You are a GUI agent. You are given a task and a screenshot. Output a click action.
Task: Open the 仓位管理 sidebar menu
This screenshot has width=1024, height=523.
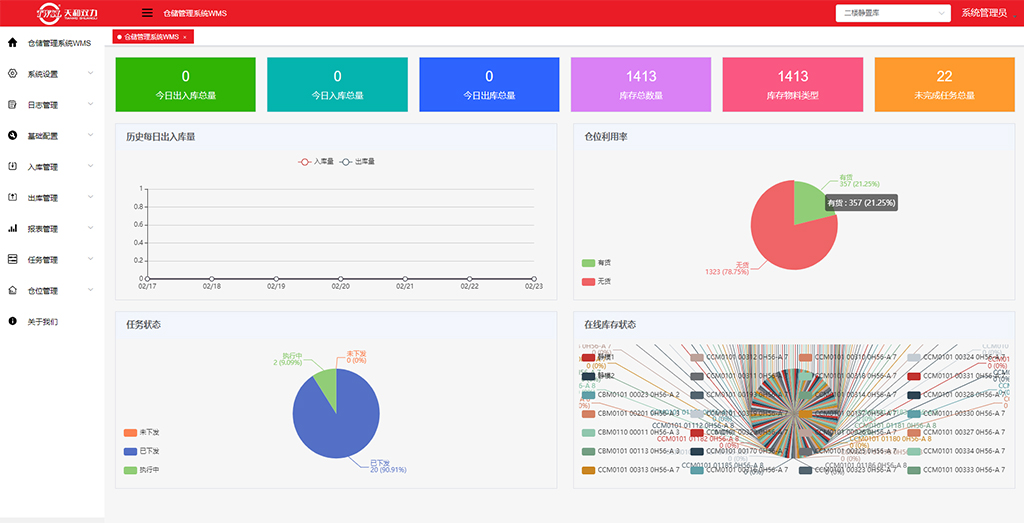click(x=43, y=291)
